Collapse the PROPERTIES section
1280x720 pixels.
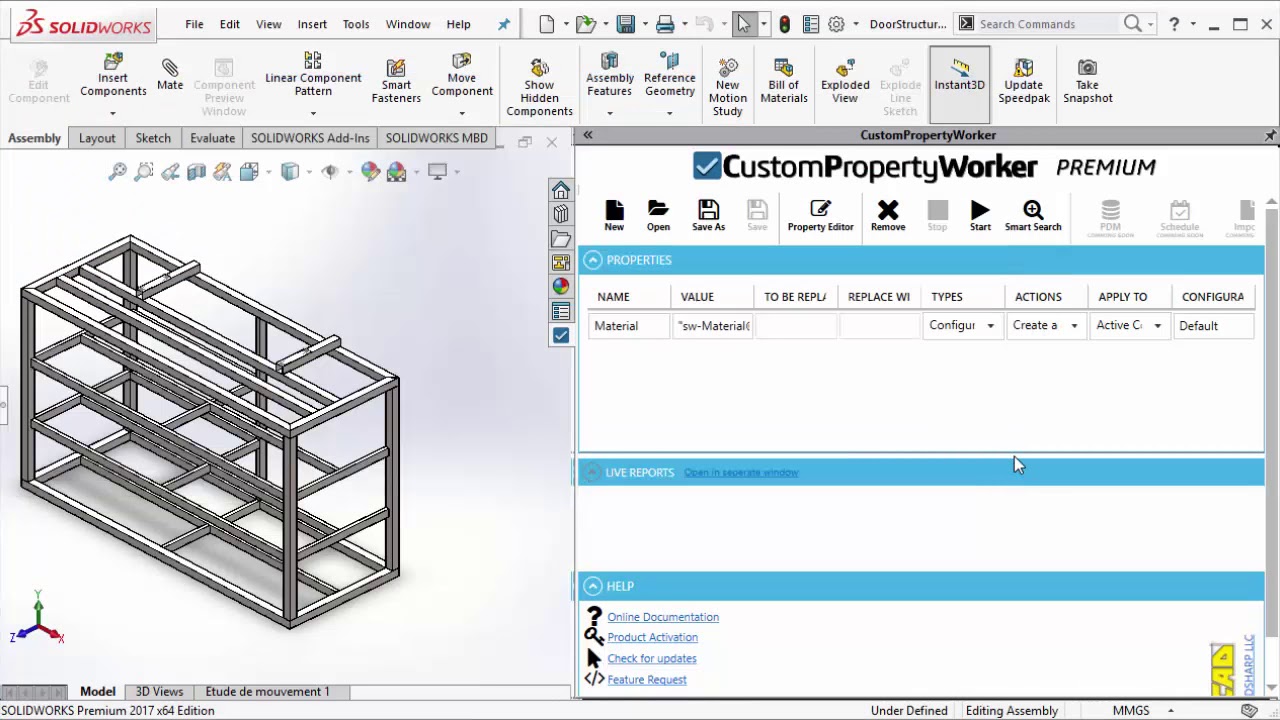pos(593,260)
